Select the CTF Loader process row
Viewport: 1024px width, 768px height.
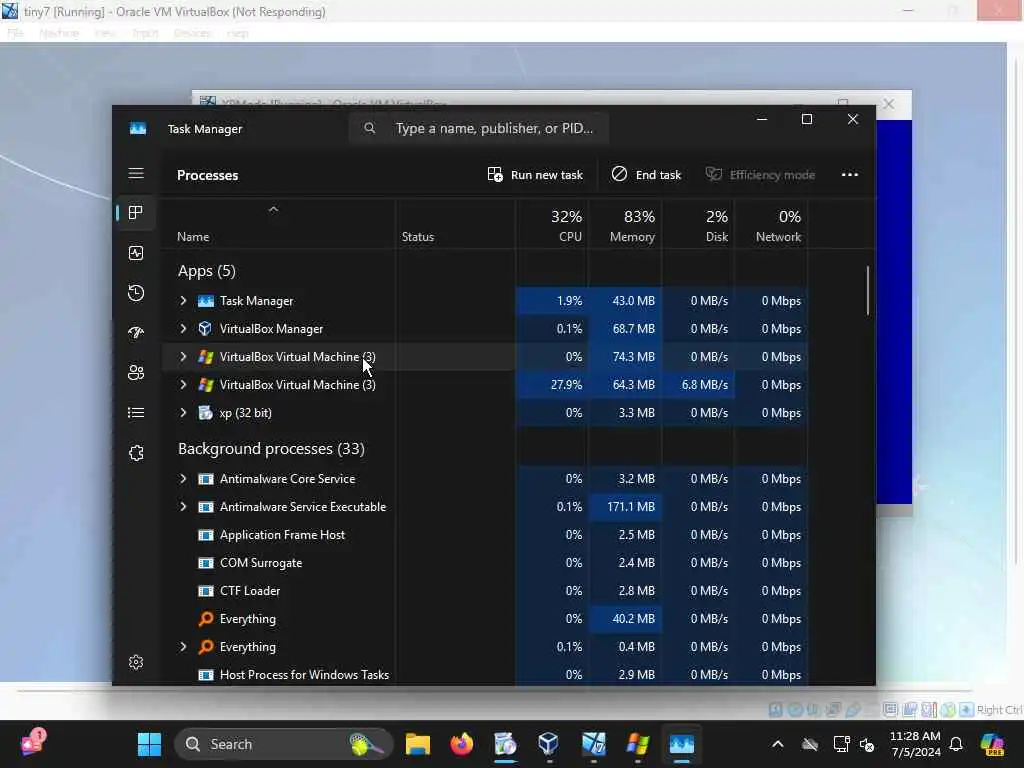tap(485, 591)
